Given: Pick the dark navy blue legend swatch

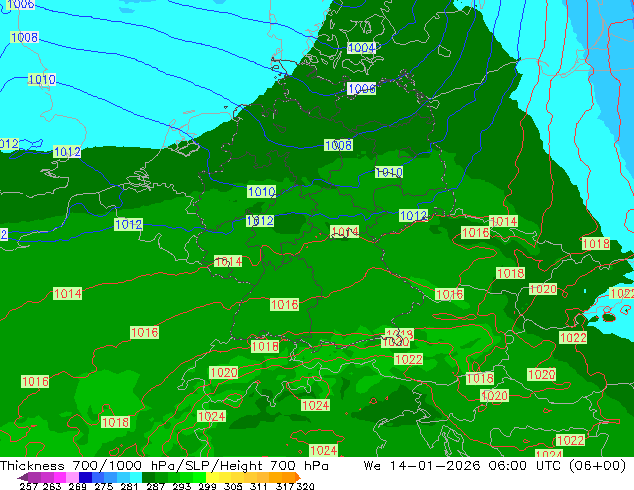Looking at the screenshot, I should click(85, 477).
